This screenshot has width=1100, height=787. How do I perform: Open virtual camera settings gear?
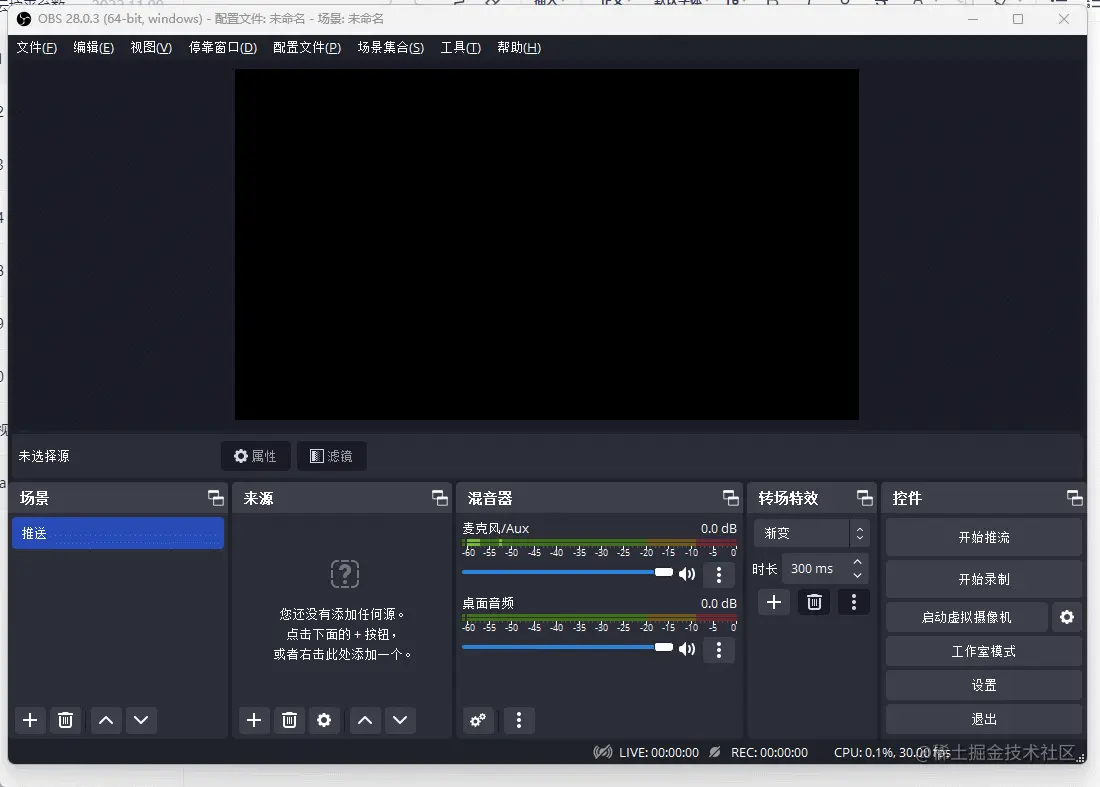[x=1067, y=617]
